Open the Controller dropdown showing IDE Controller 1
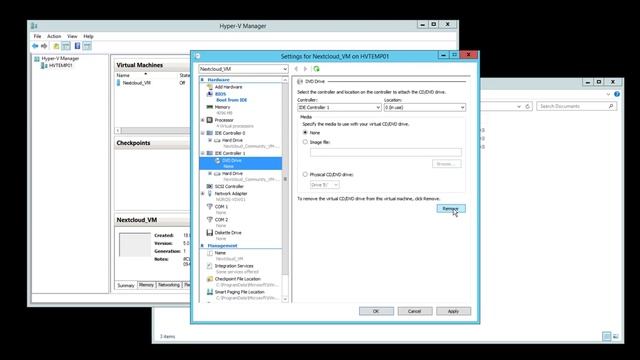This screenshot has width=640, height=360. [339, 107]
